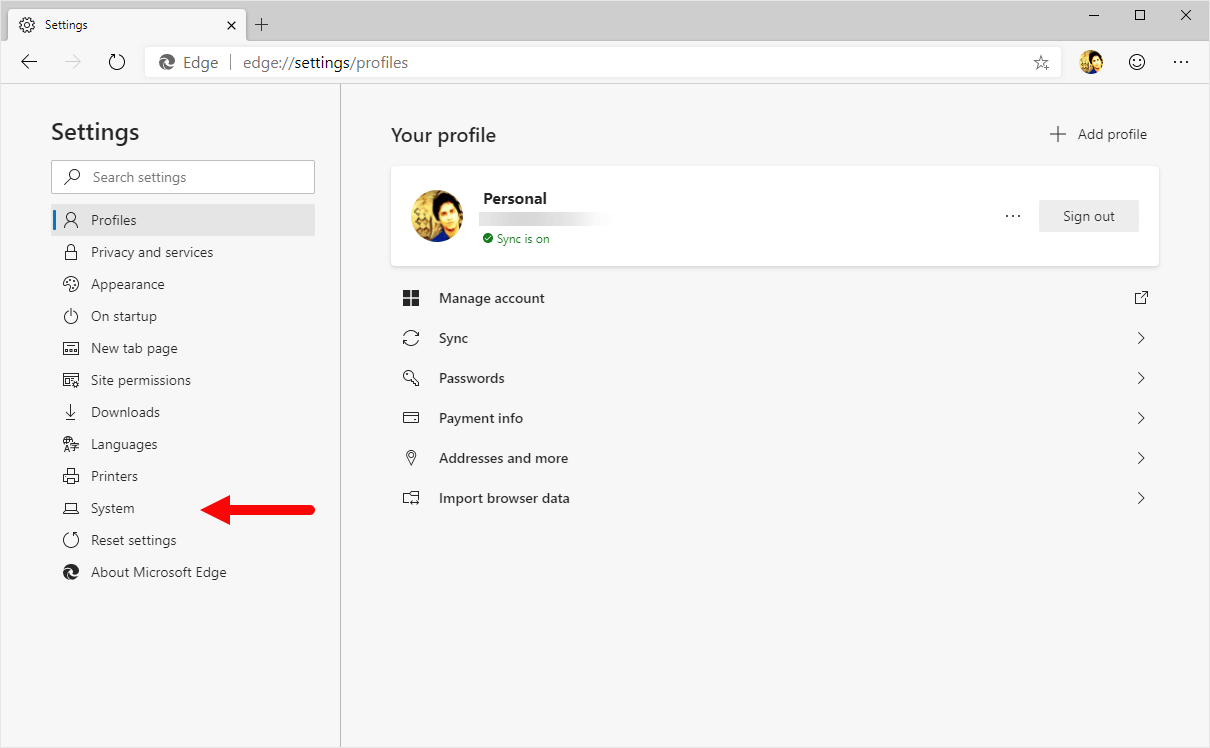Viewport: 1210px width, 748px height.
Task: Open Addresses and more
Action: (775, 458)
